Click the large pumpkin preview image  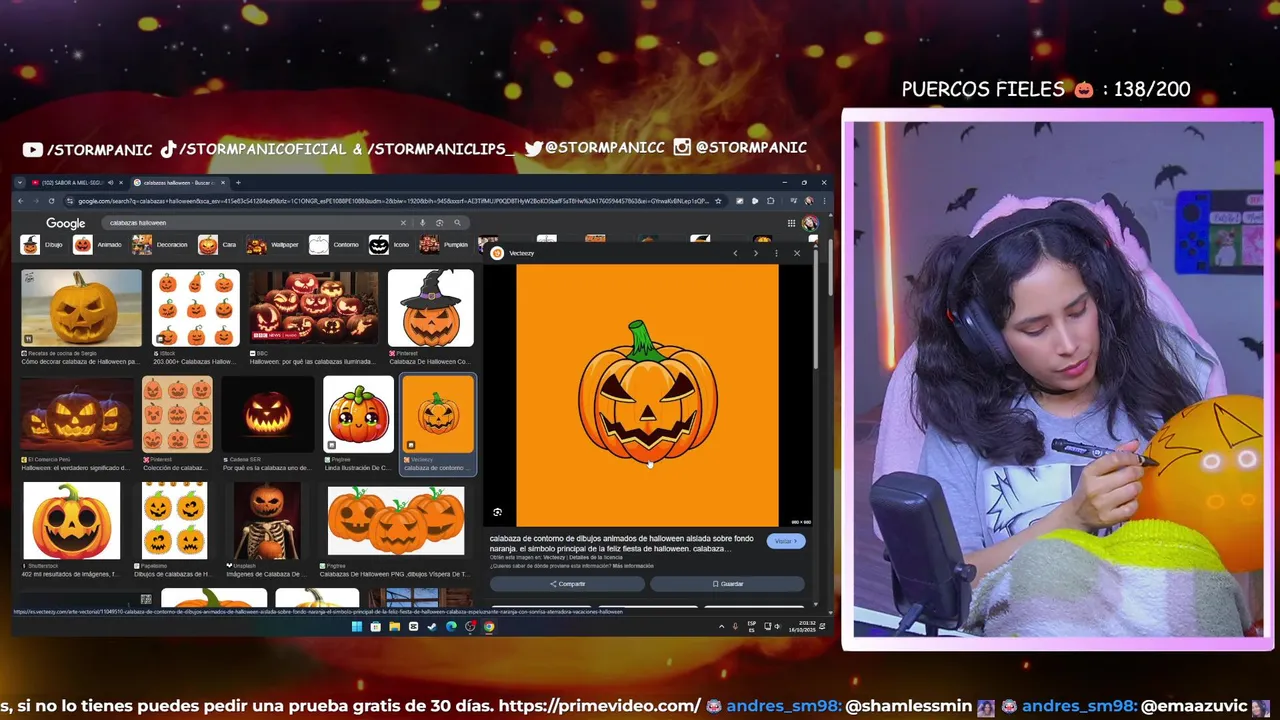click(647, 395)
